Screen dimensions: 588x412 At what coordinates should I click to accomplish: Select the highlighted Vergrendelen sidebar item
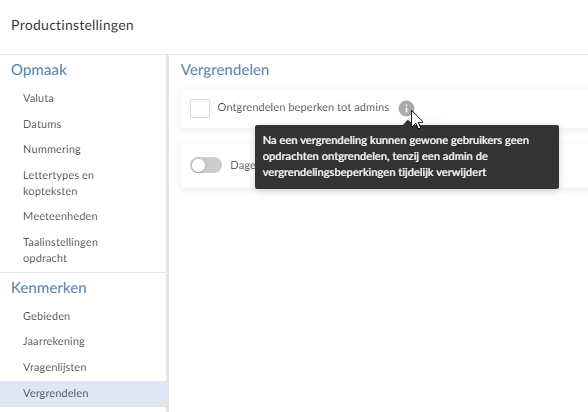83,393
